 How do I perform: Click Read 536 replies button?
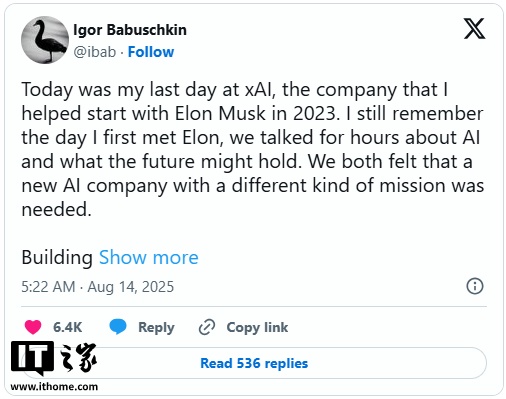tap(254, 363)
